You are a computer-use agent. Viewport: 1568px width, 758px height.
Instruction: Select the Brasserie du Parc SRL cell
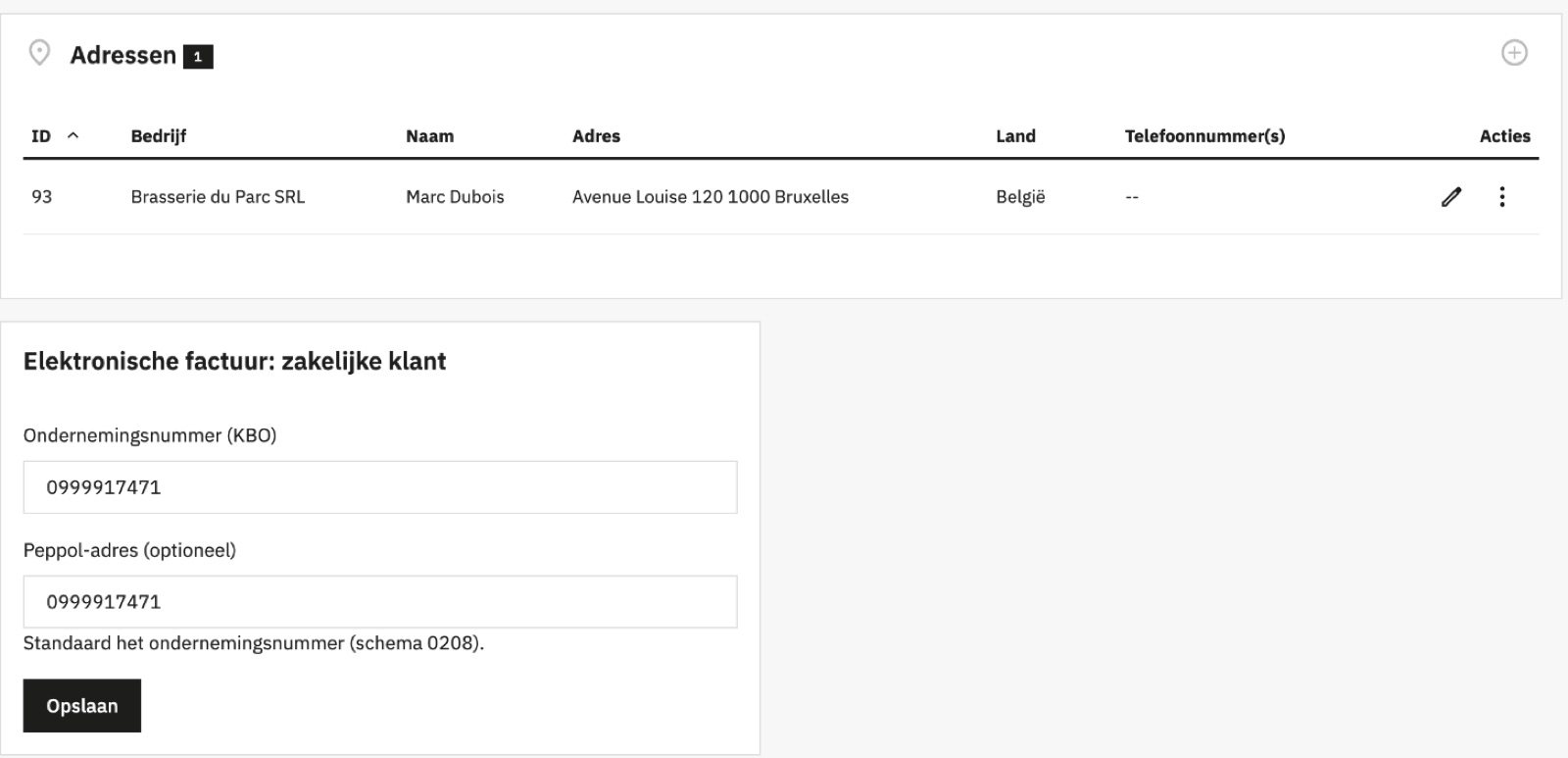pos(219,197)
